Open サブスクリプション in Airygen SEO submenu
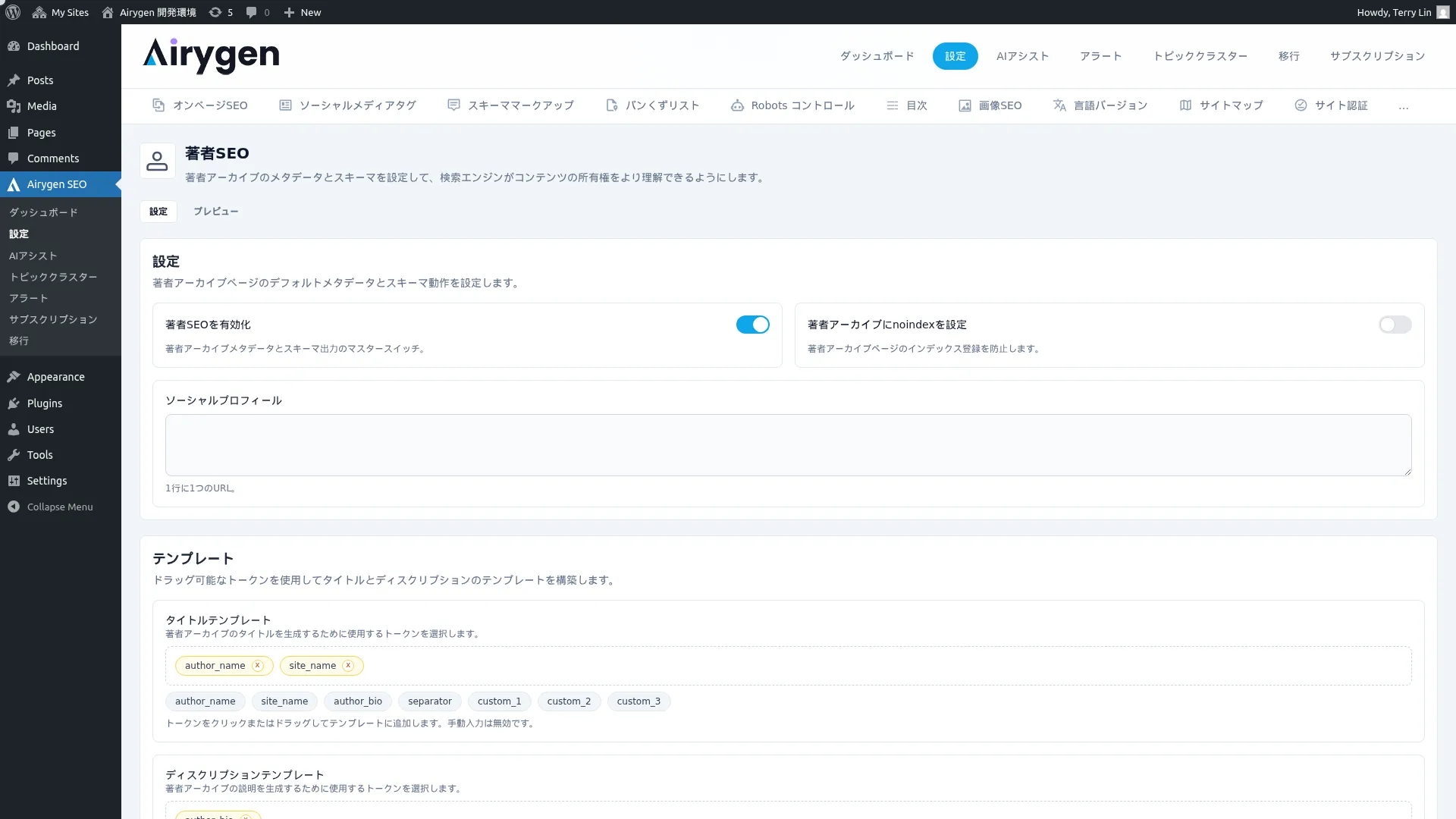The image size is (1456, 819). 53,319
